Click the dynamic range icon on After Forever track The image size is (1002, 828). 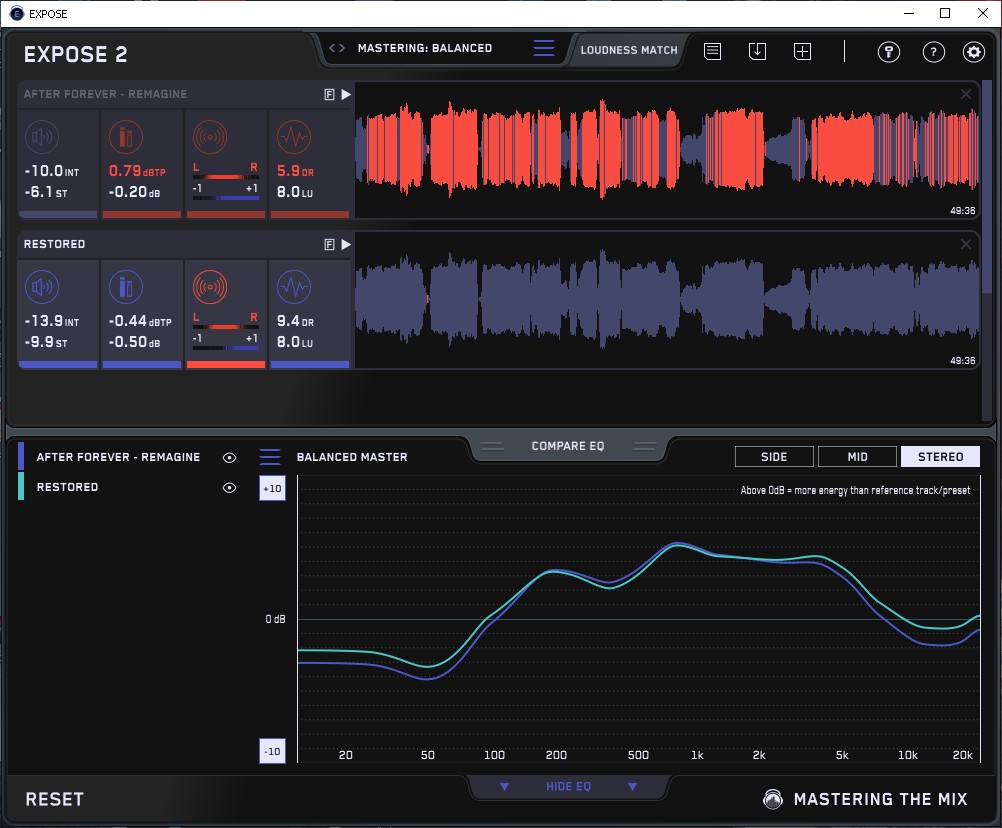[293, 137]
